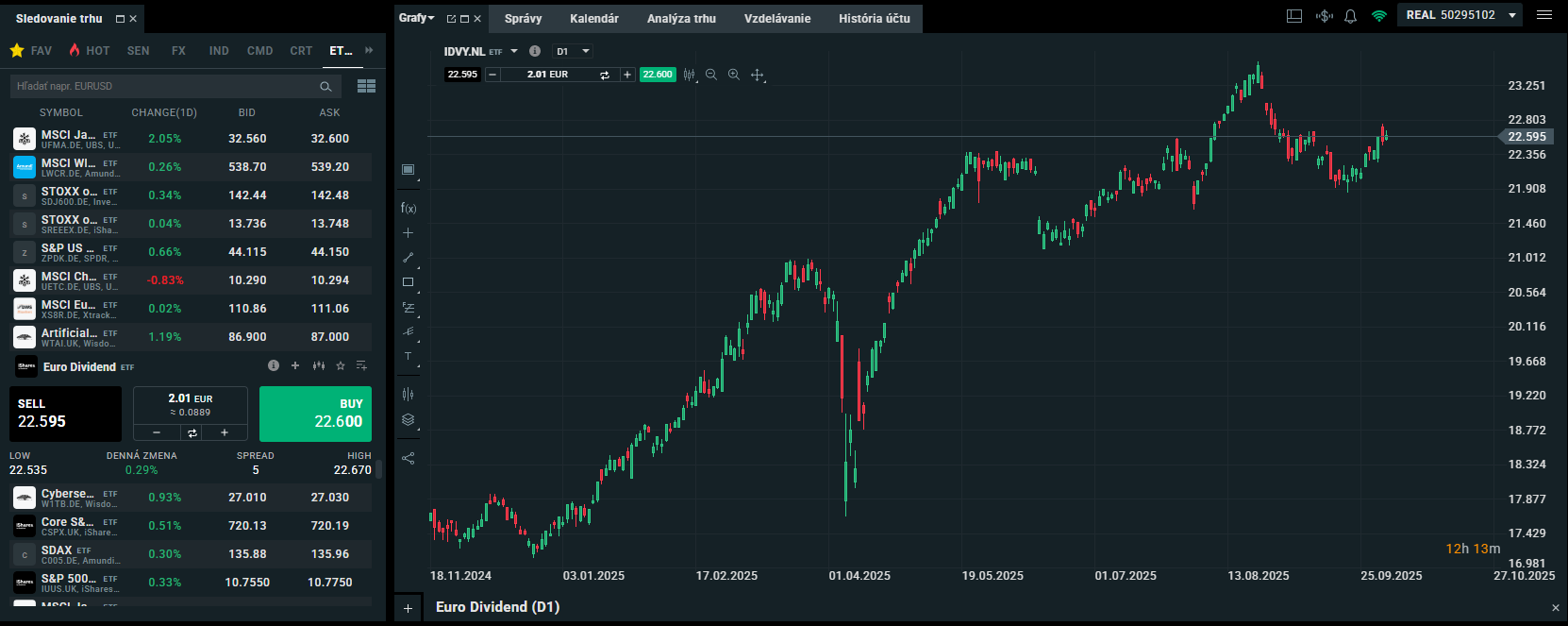1568x626 pixels.
Task: Select the rectangle shape tool
Action: 409,282
